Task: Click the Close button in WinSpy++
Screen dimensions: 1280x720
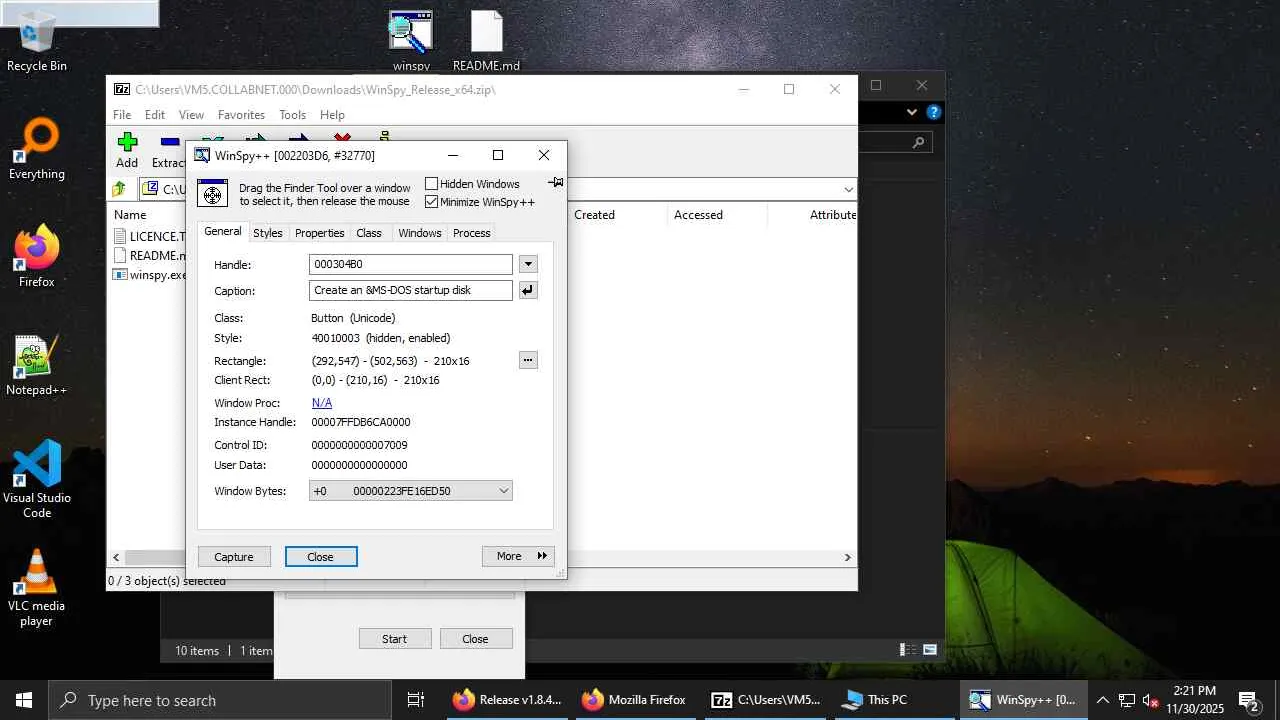Action: pyautogui.click(x=321, y=556)
